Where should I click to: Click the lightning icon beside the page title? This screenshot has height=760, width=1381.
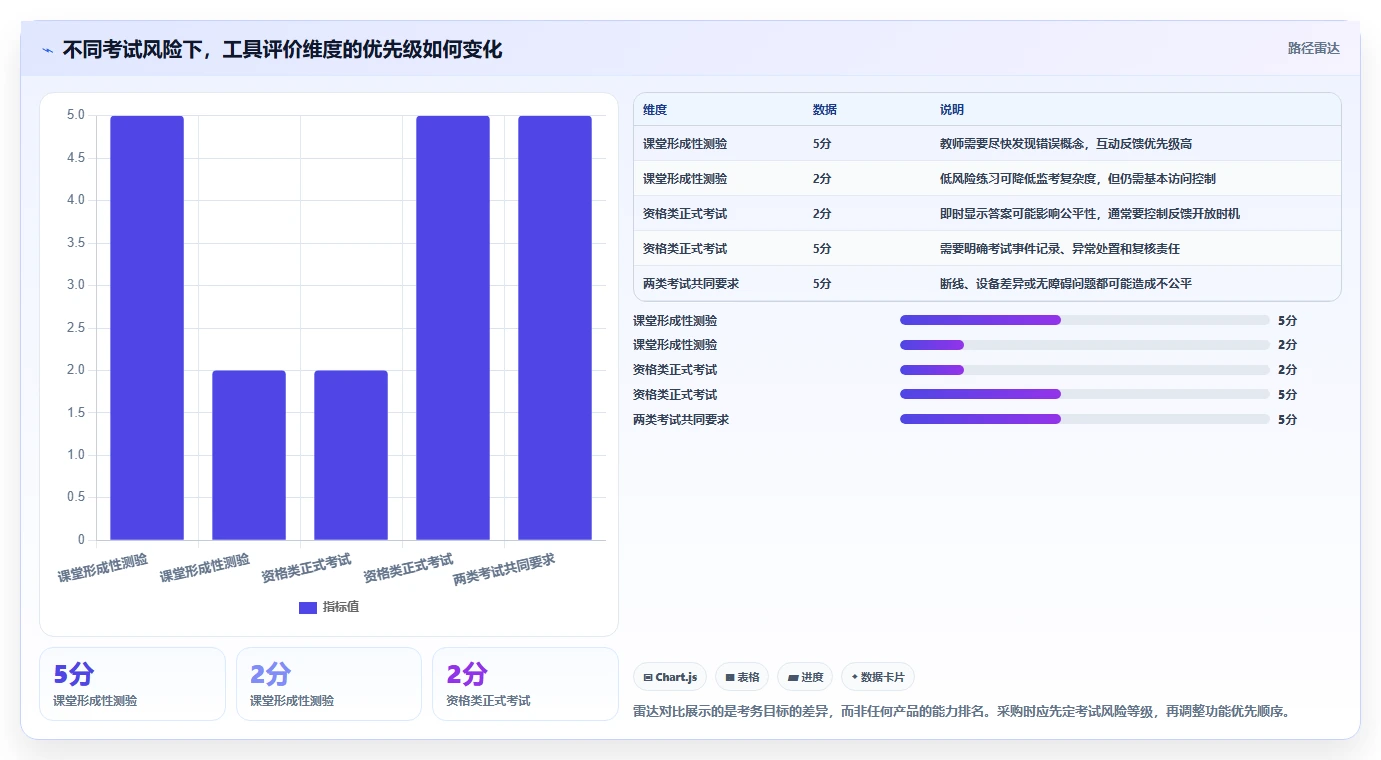tap(48, 50)
